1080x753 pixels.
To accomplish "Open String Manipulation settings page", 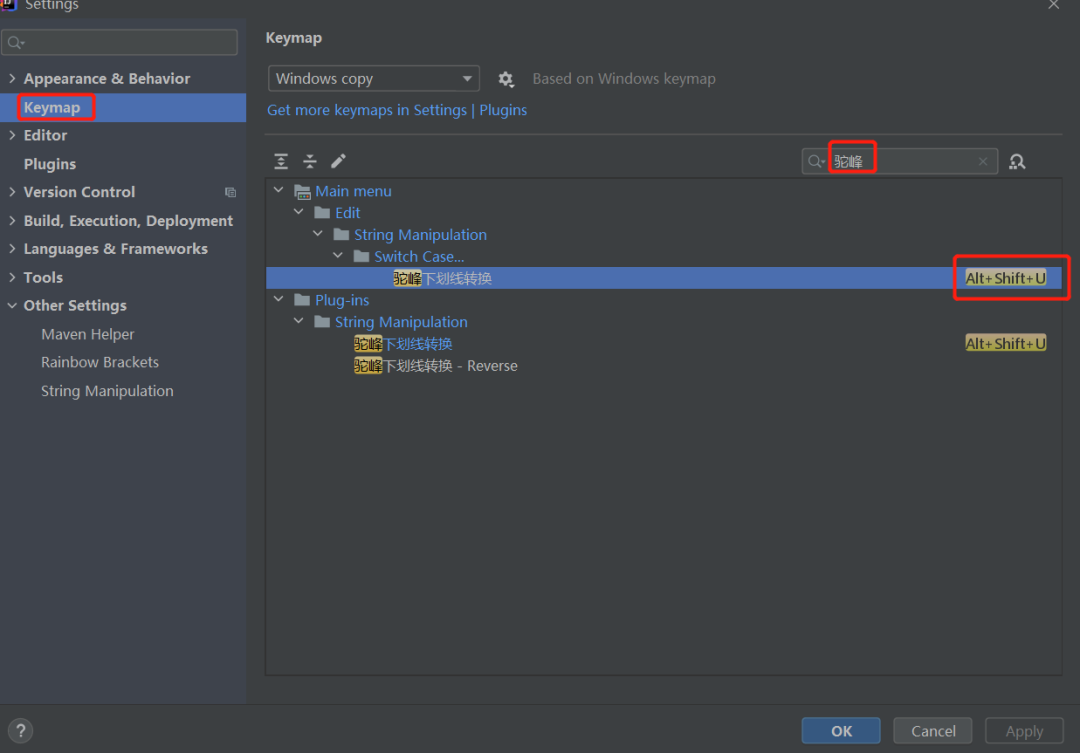I will 107,391.
